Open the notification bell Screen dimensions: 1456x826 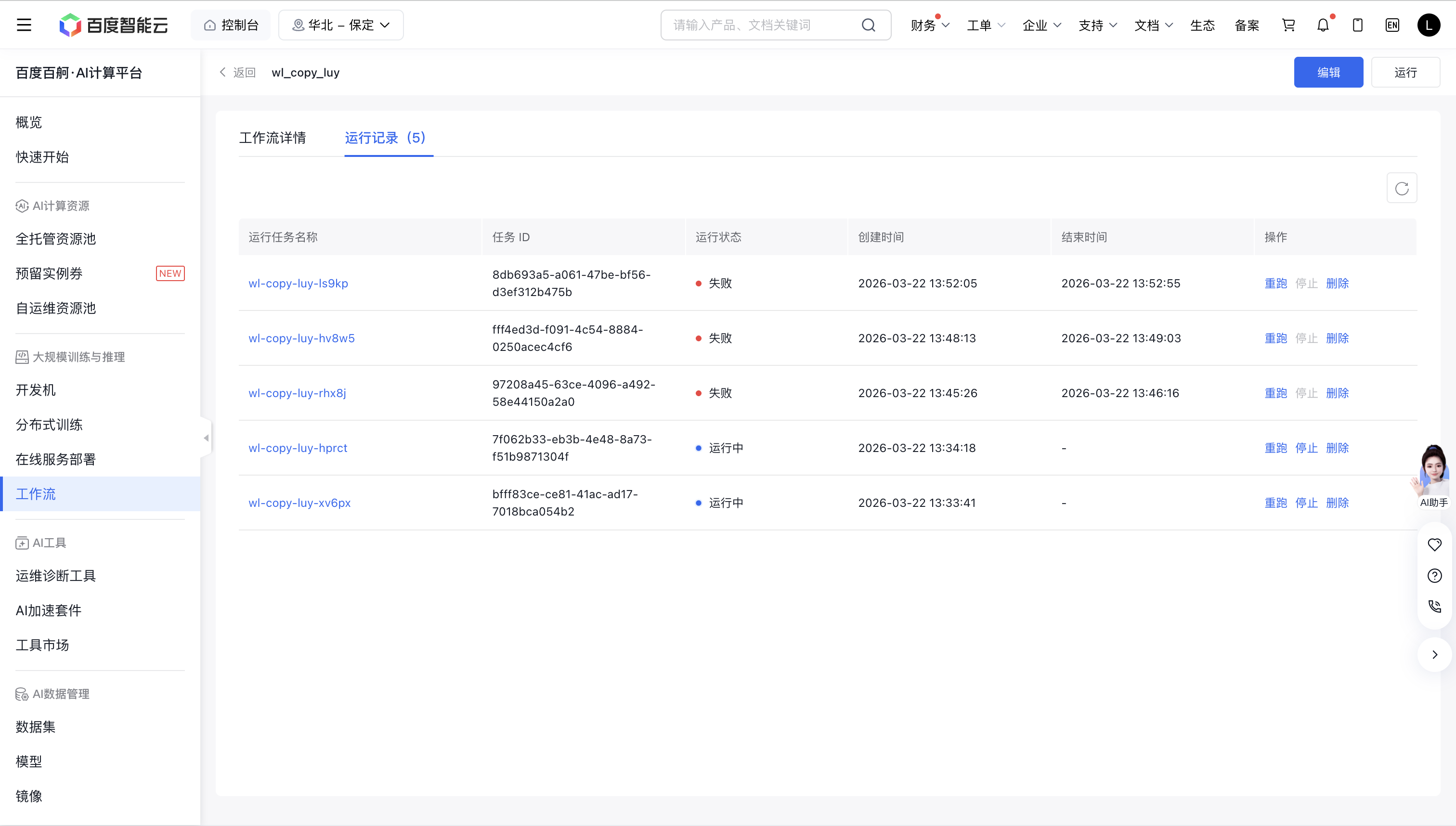[x=1323, y=25]
